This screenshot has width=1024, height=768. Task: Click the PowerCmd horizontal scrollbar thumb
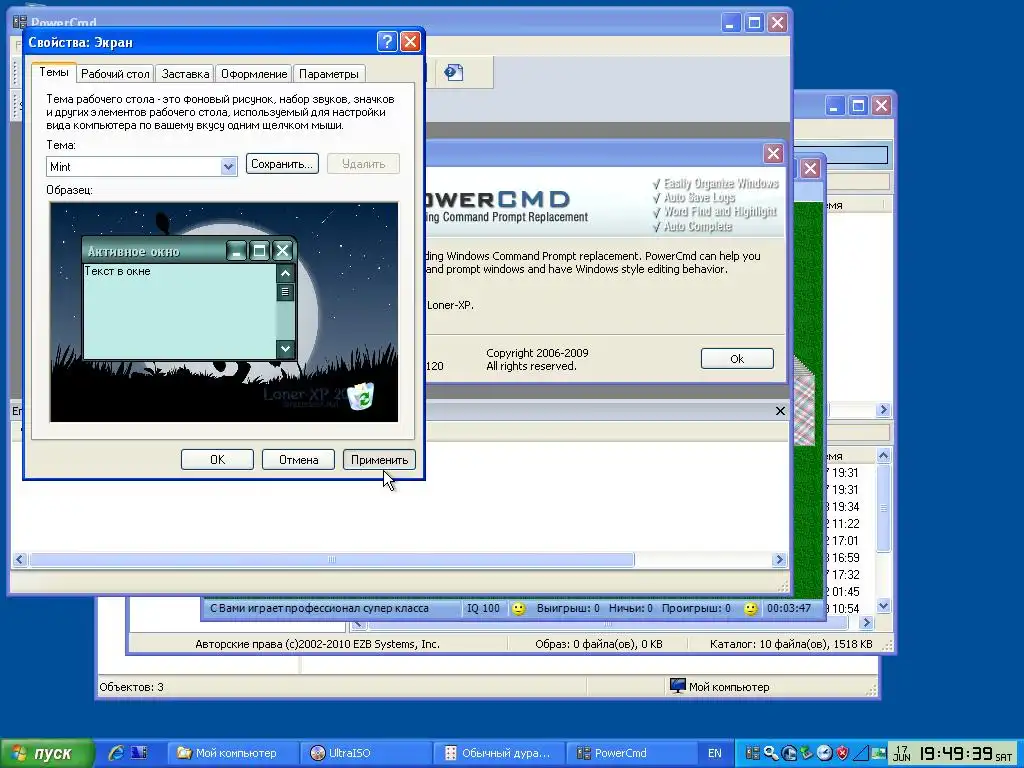[x=331, y=560]
